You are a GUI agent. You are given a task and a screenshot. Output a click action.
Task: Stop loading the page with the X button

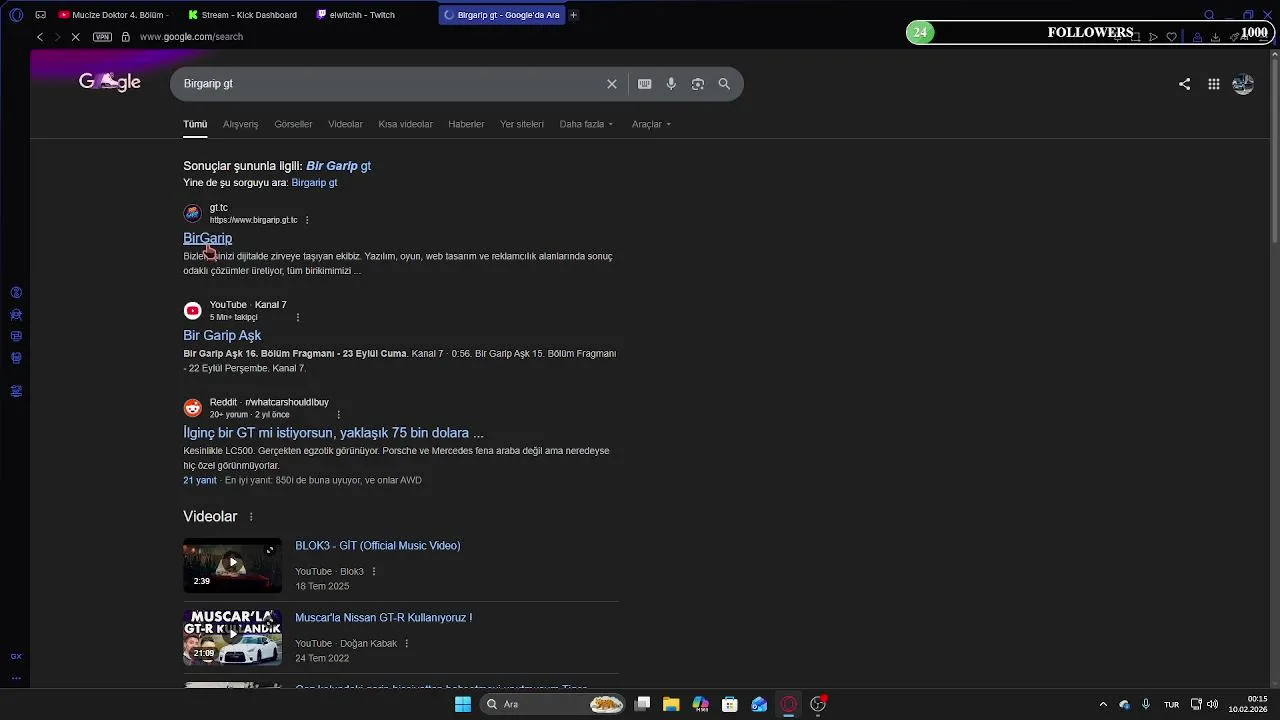click(x=75, y=37)
